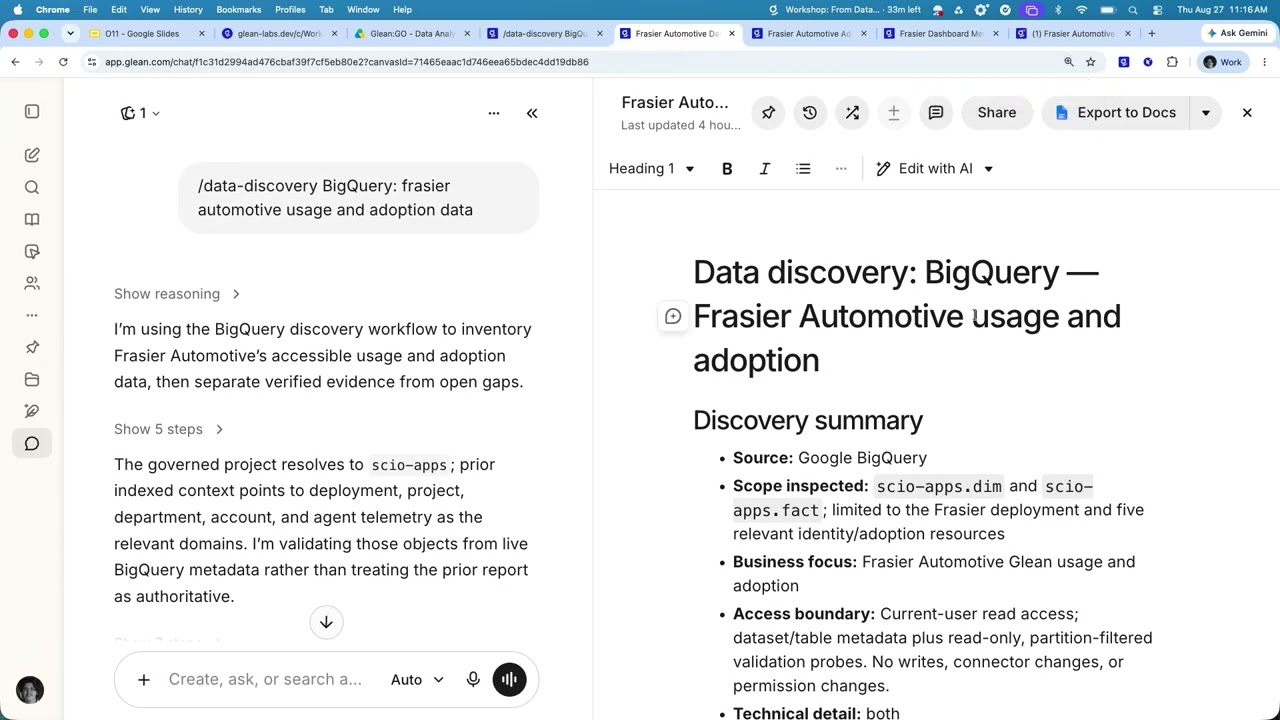The width and height of the screenshot is (1280, 720).
Task: Select the active chat bubble sidebar icon
Action: (x=32, y=443)
